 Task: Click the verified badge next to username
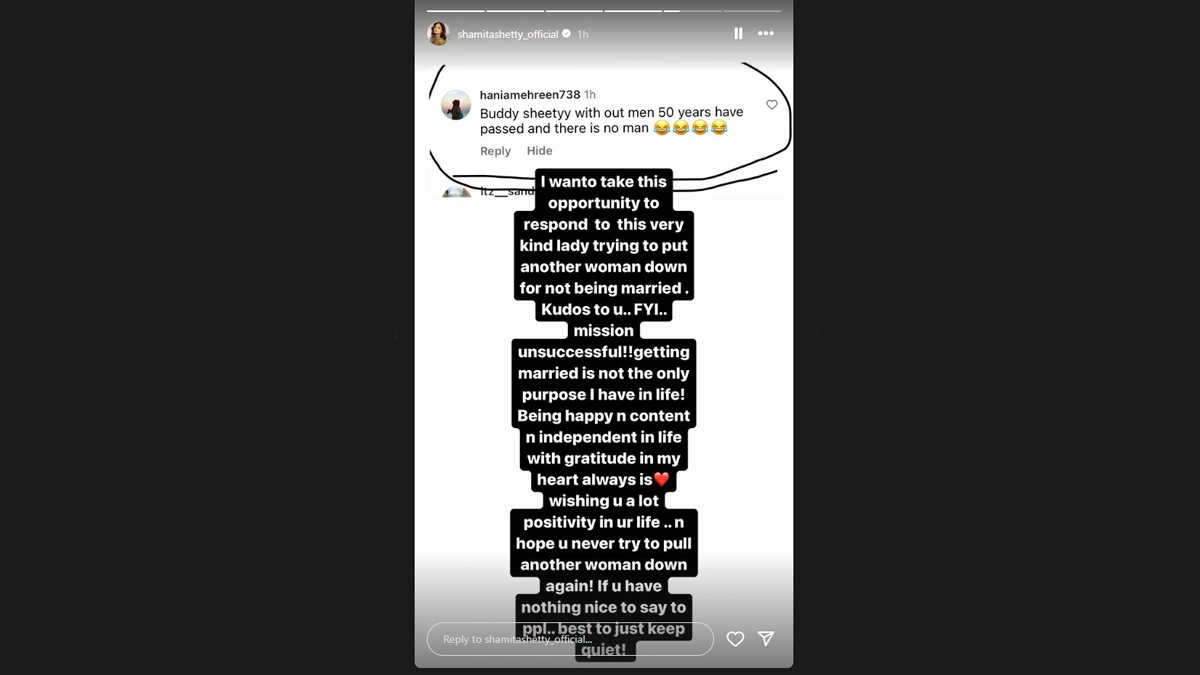[567, 34]
